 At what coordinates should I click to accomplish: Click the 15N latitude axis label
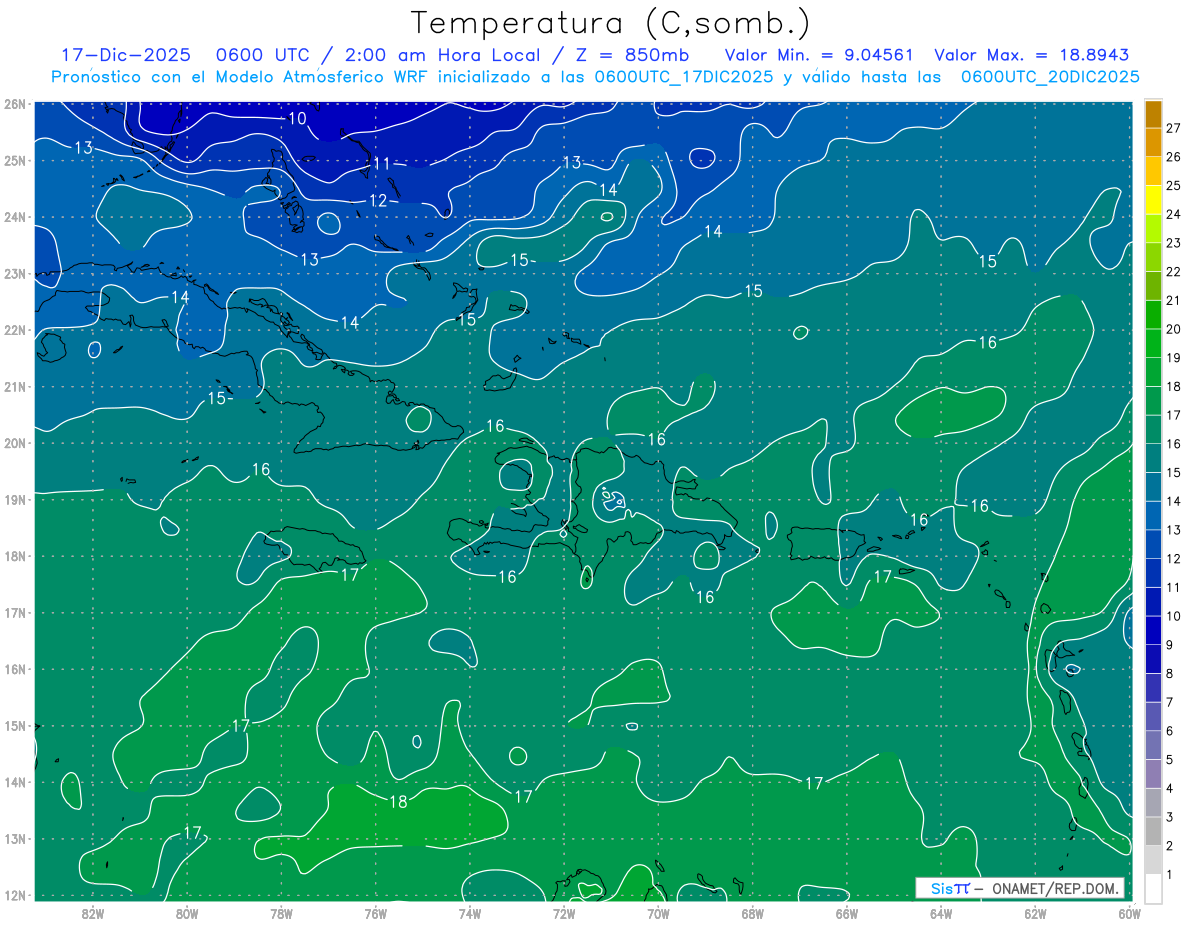[x=15, y=726]
